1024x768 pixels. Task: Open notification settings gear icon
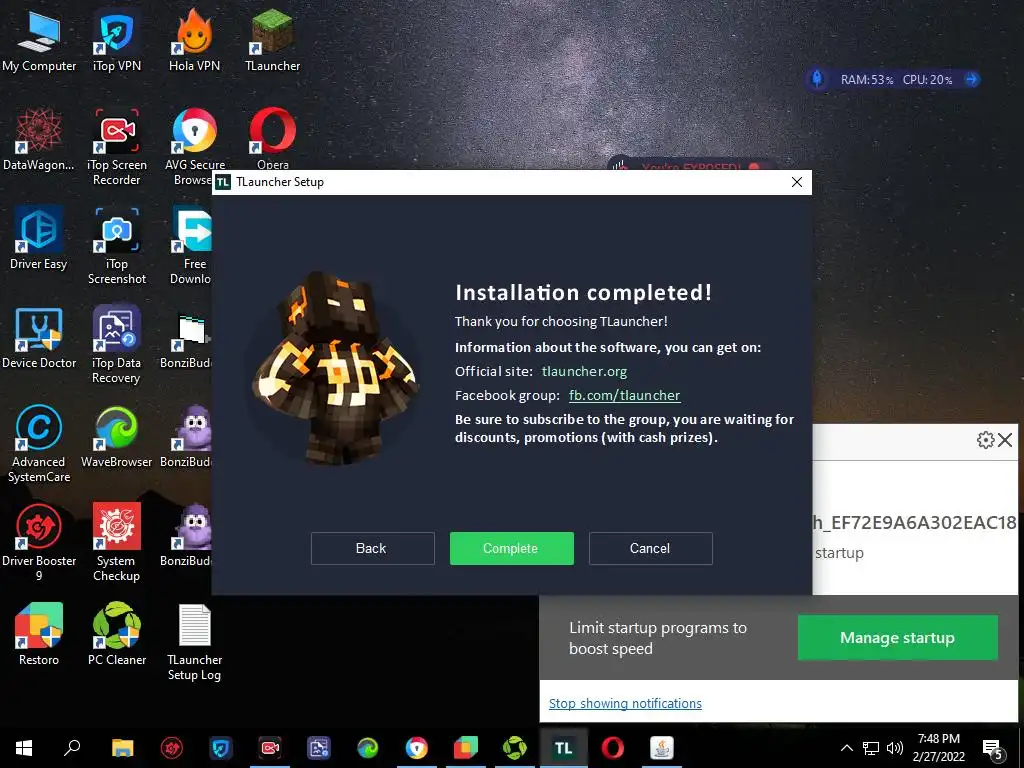click(x=985, y=440)
